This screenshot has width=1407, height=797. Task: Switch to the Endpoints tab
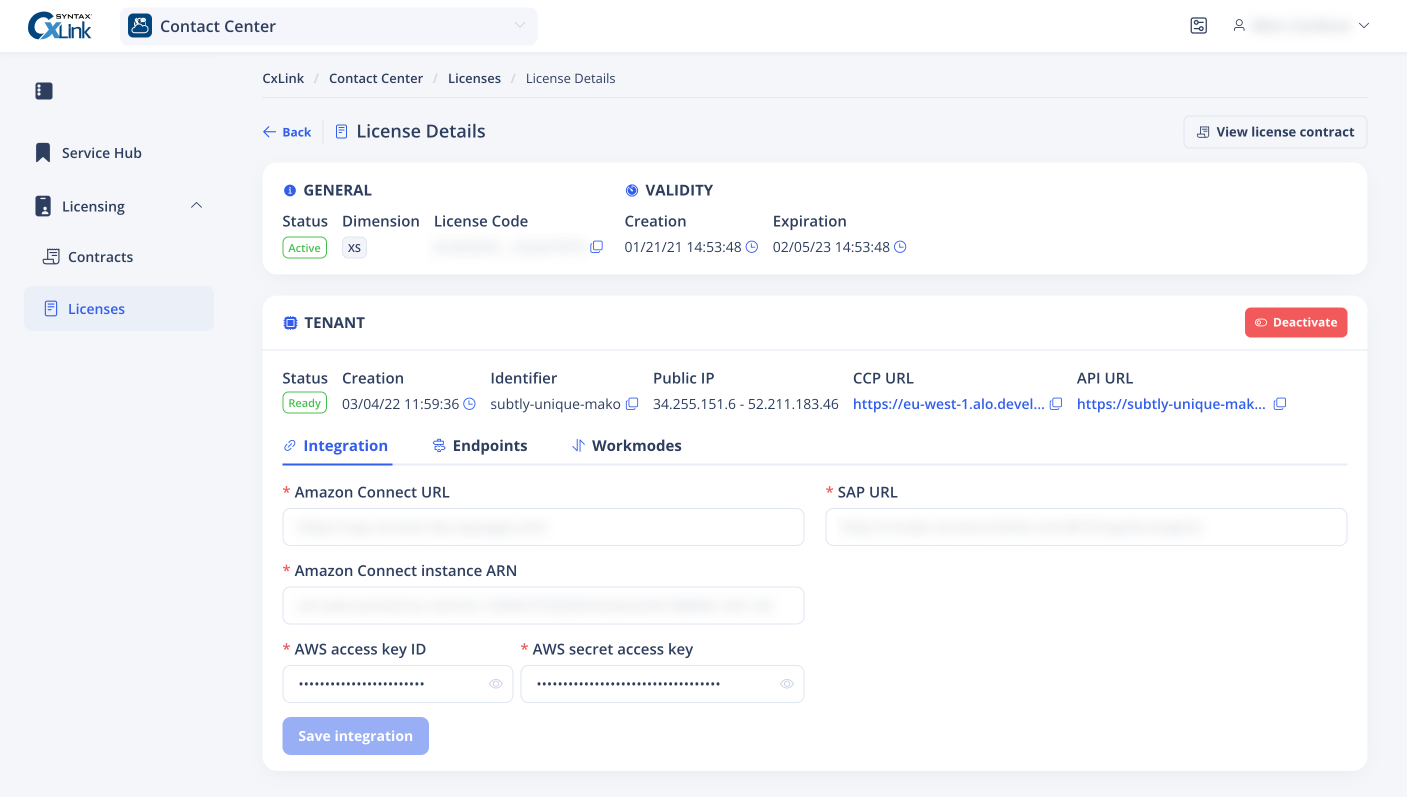pos(480,446)
